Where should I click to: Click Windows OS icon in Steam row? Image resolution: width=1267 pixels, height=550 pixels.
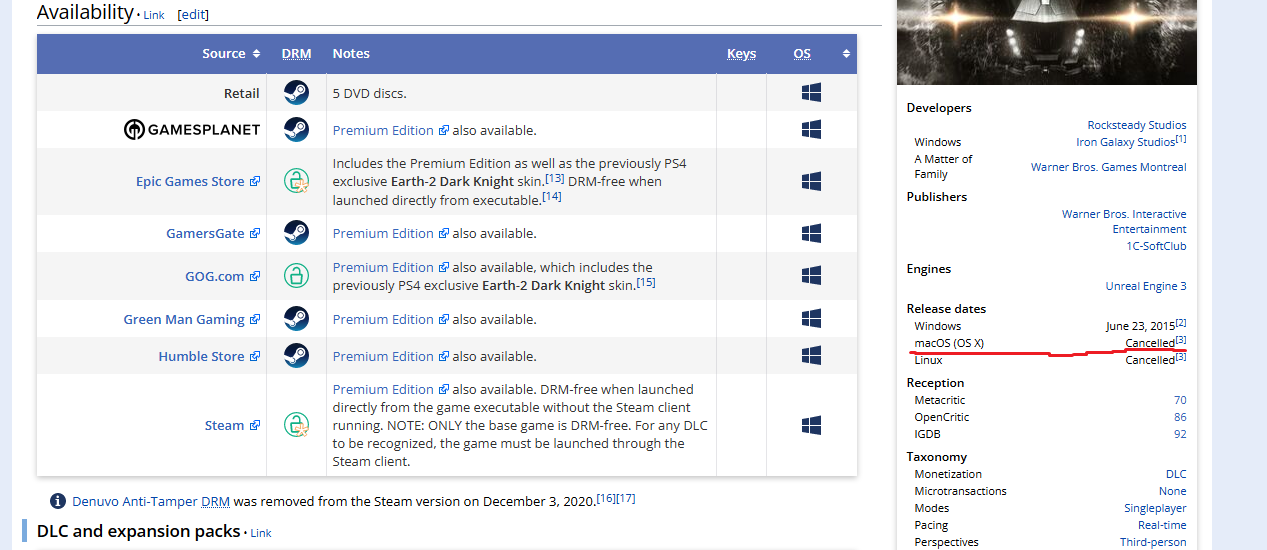point(811,425)
